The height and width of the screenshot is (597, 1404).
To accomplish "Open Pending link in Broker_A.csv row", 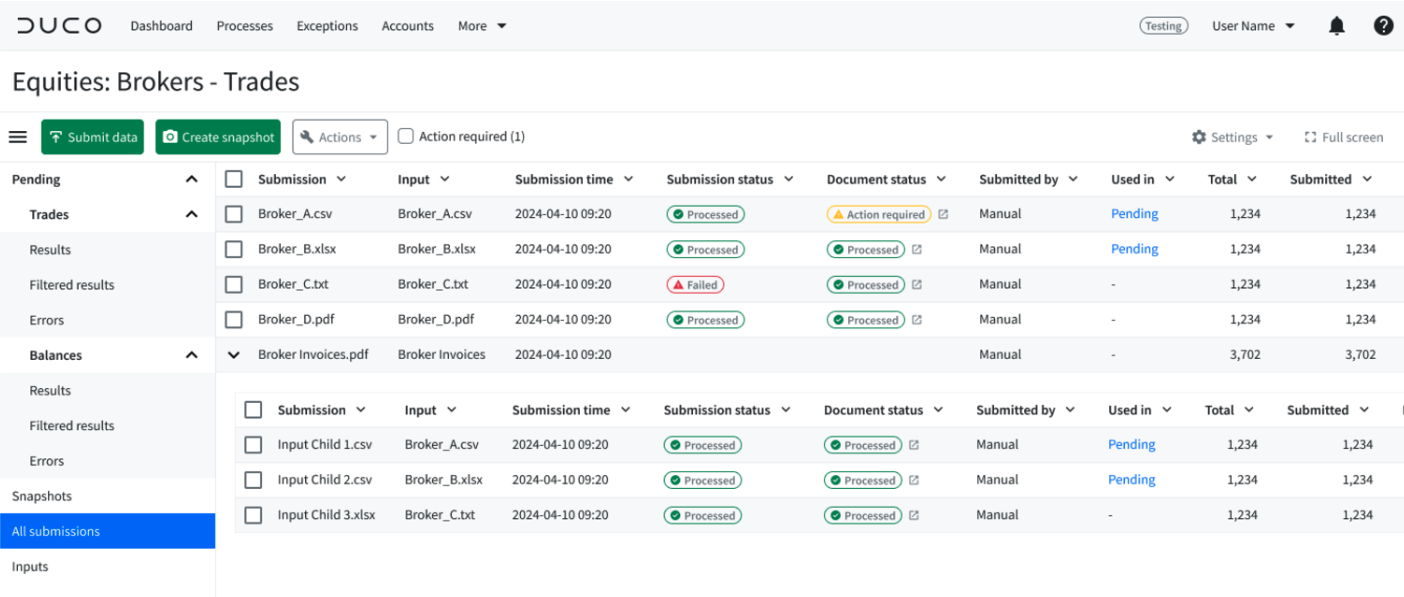I will pyautogui.click(x=1134, y=214).
